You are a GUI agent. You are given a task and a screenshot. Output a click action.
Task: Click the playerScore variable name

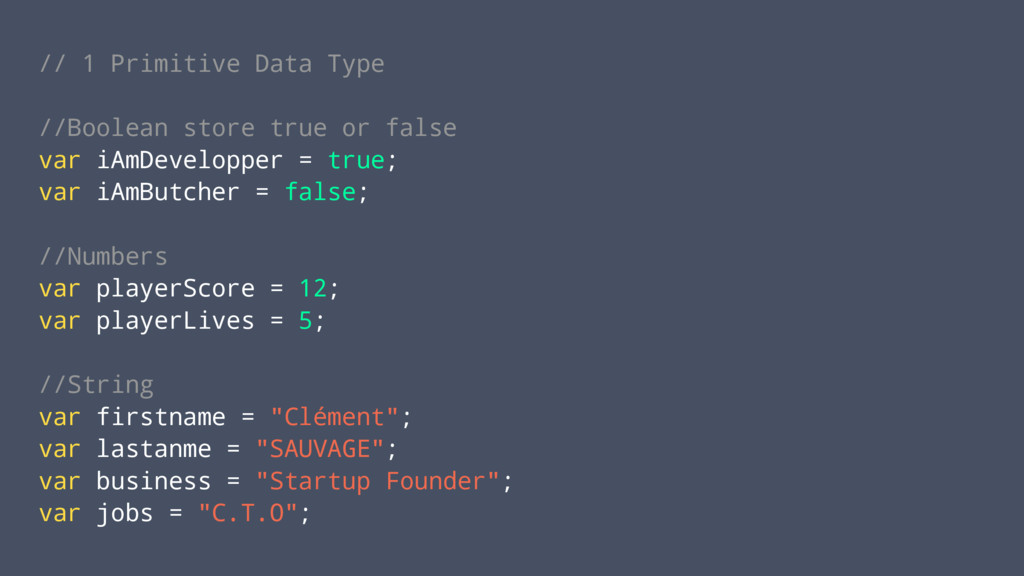click(x=175, y=289)
